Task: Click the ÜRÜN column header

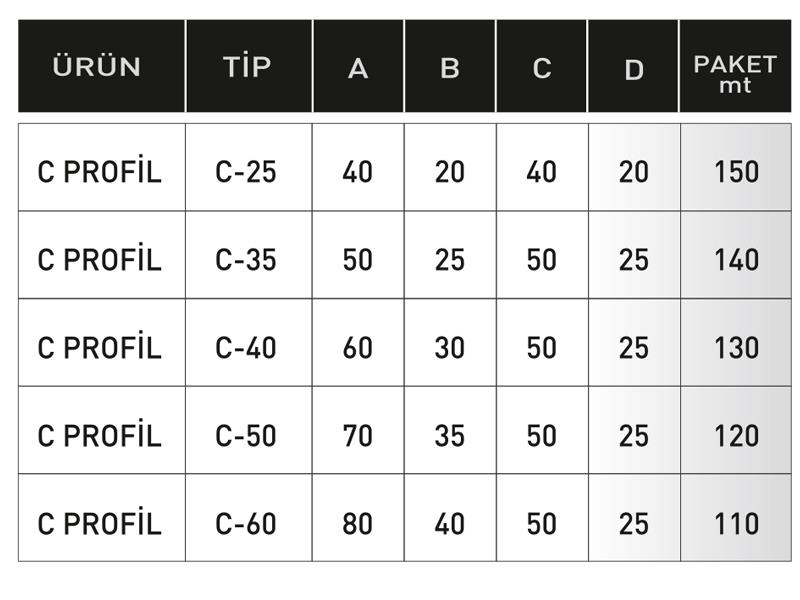Action: (102, 66)
